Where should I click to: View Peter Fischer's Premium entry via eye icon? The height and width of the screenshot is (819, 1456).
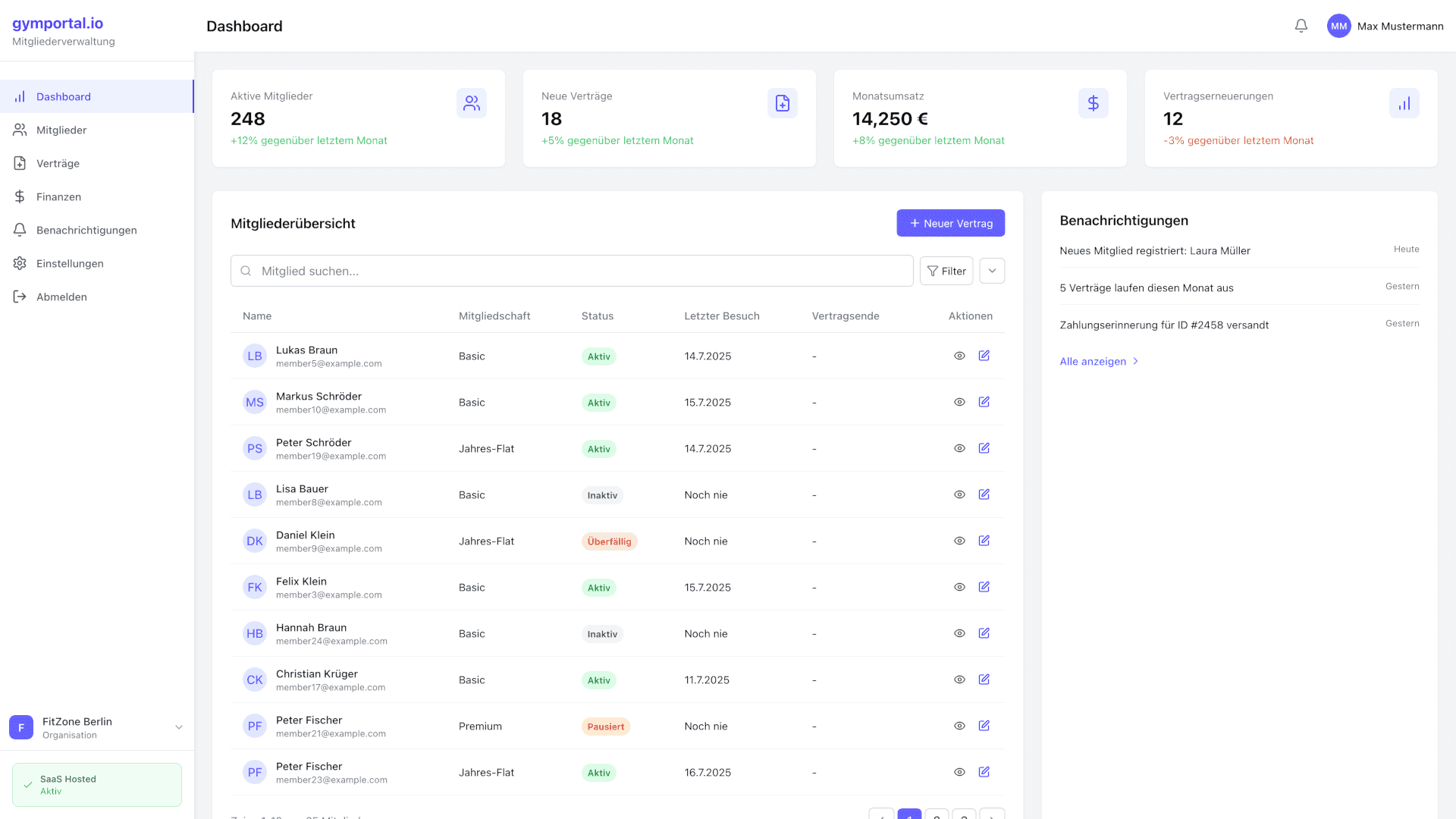point(959,726)
